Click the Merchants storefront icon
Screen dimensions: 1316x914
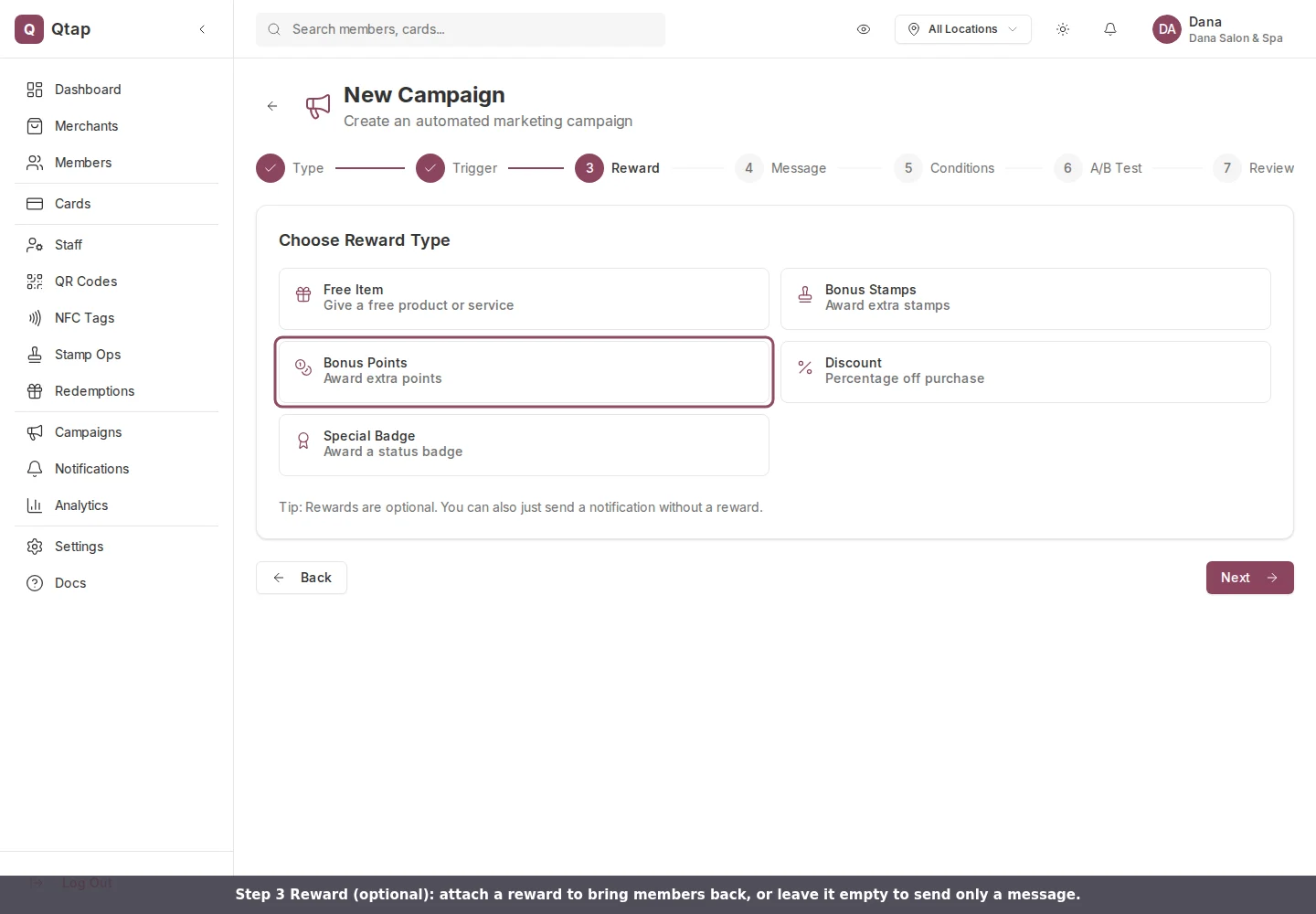click(35, 126)
